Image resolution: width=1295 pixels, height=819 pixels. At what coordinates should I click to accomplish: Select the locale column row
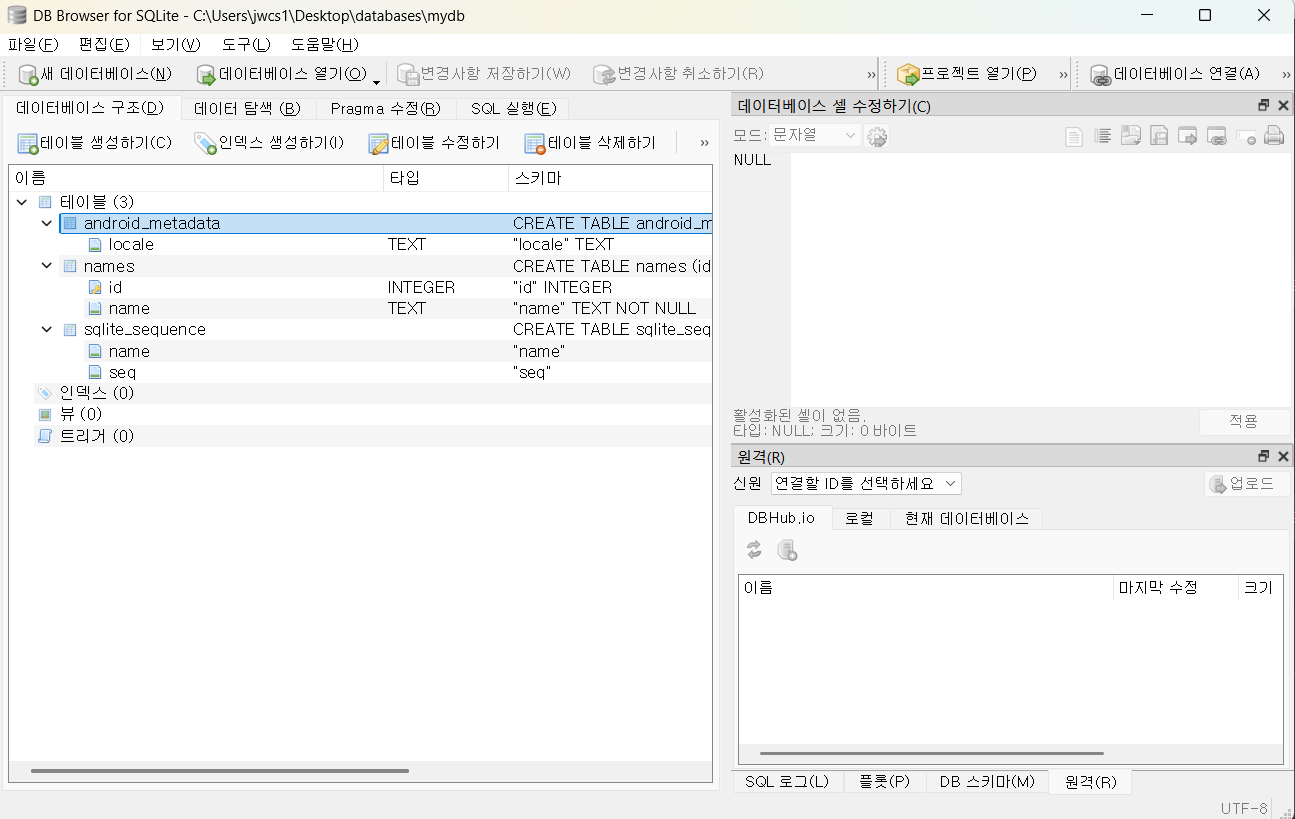(360, 244)
